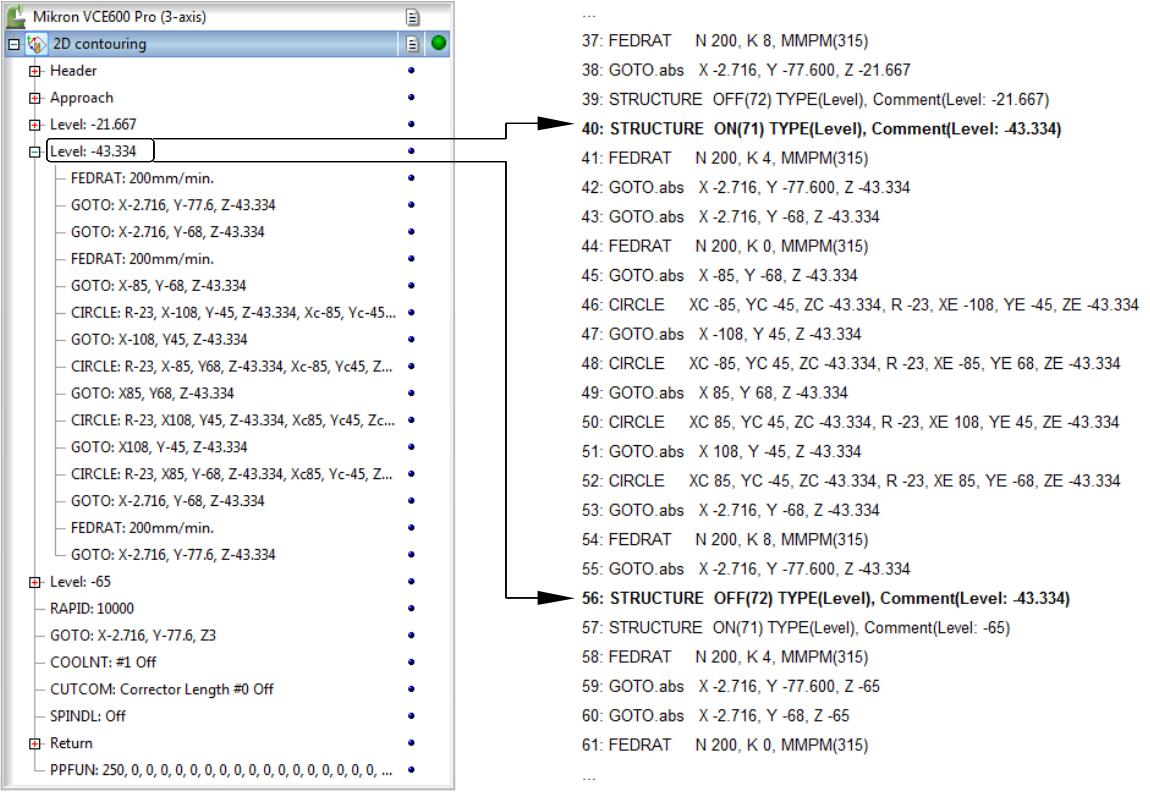Click the blue dot beside RAPID: 10000
This screenshot has width=1150, height=792.
(412, 608)
